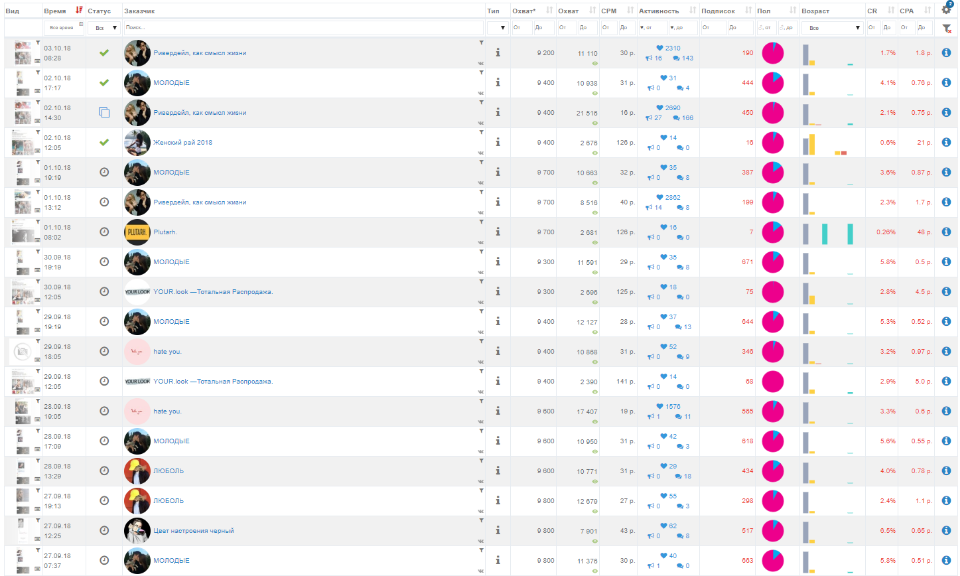The height and width of the screenshot is (576, 960).
Task: Click Подписок 'От' minimum filter field
Action: (x=713, y=28)
